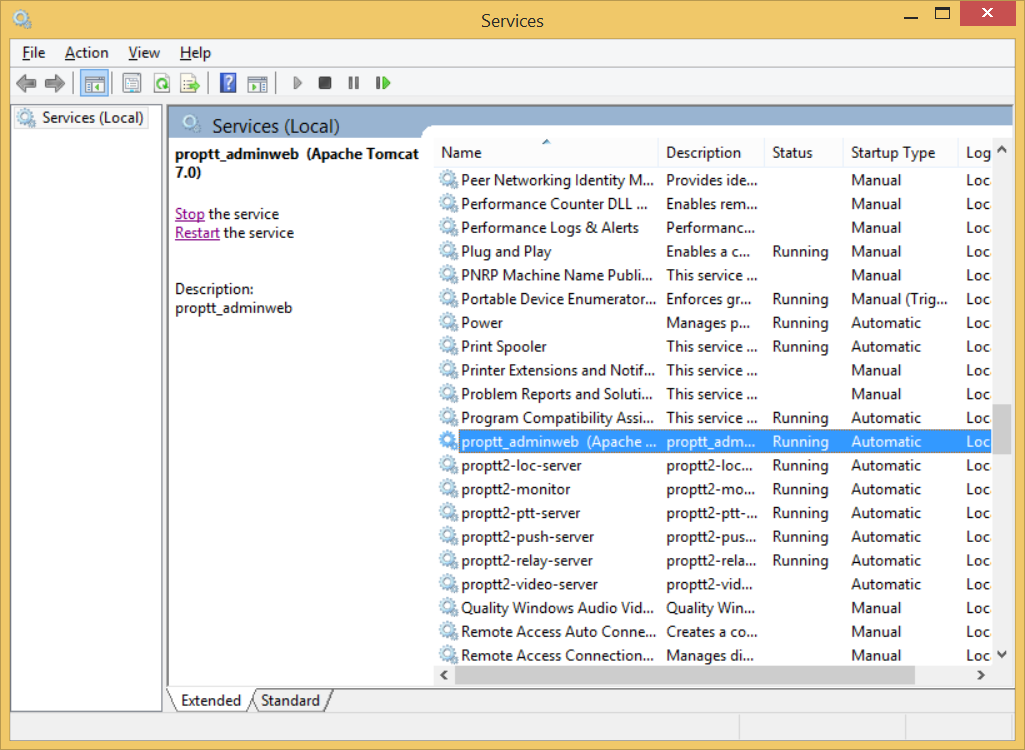
Task: Sort services by Status column header
Action: tap(792, 153)
